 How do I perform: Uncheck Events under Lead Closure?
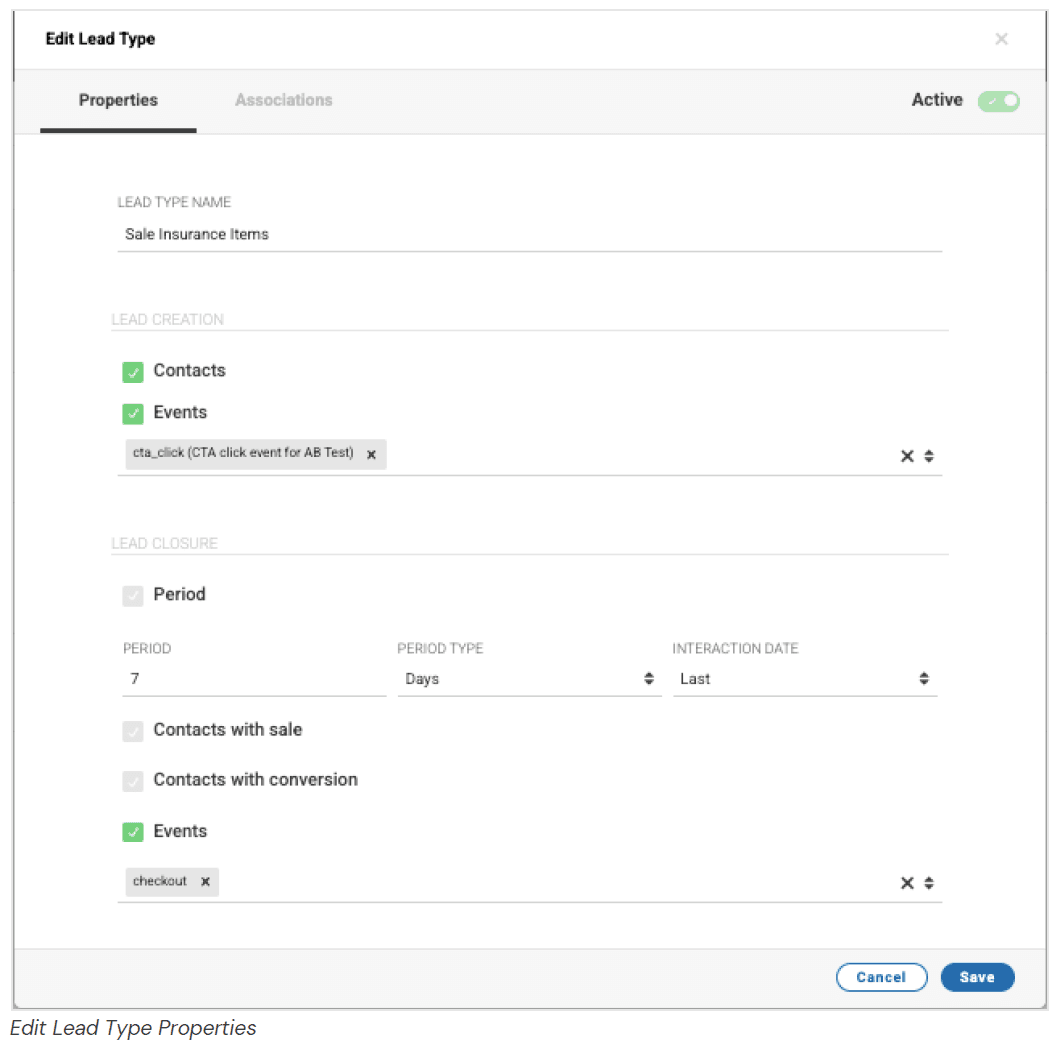click(x=133, y=832)
